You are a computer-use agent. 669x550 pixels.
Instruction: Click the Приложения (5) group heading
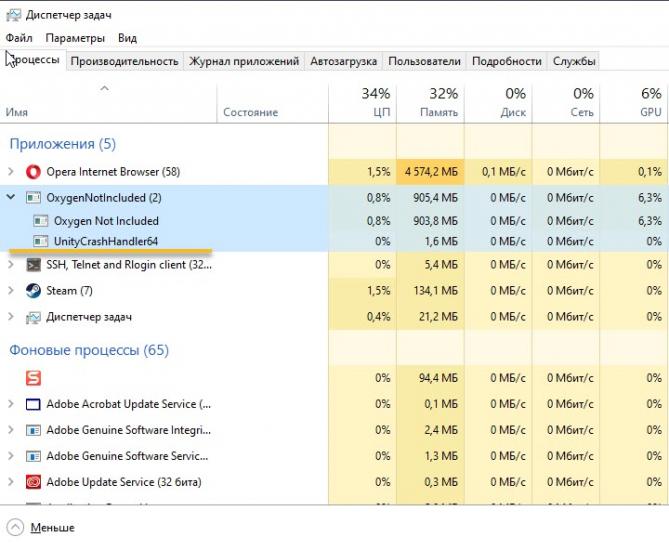63,144
